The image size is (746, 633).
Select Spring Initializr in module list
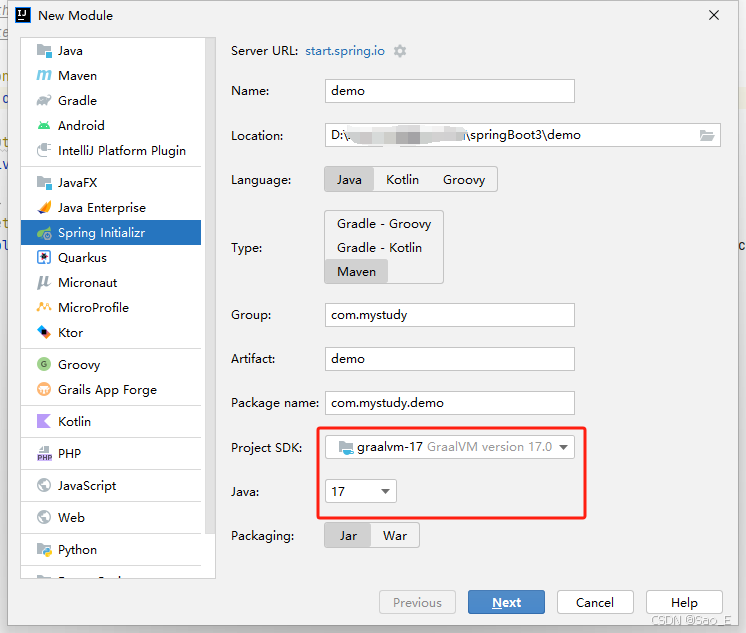[x=111, y=233]
